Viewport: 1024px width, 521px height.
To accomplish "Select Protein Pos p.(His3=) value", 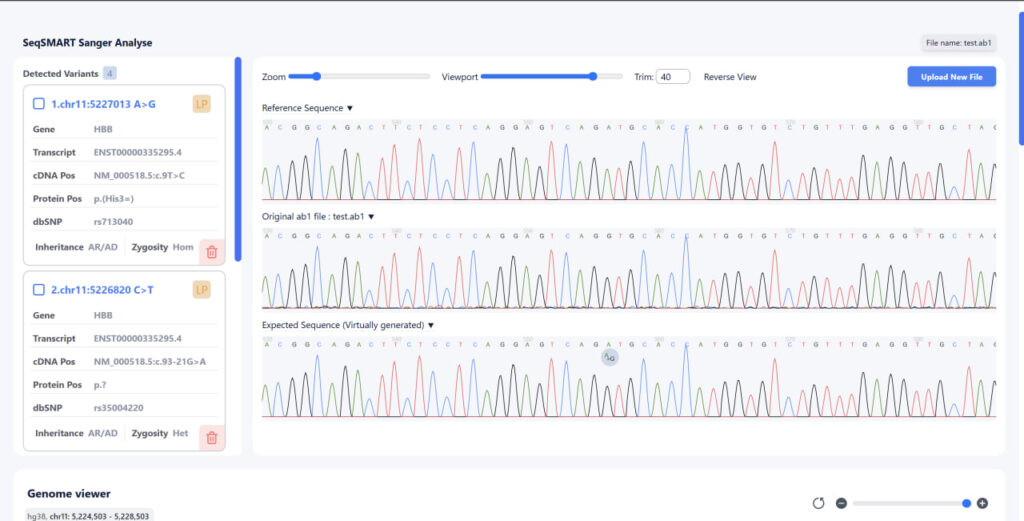I will [114, 198].
